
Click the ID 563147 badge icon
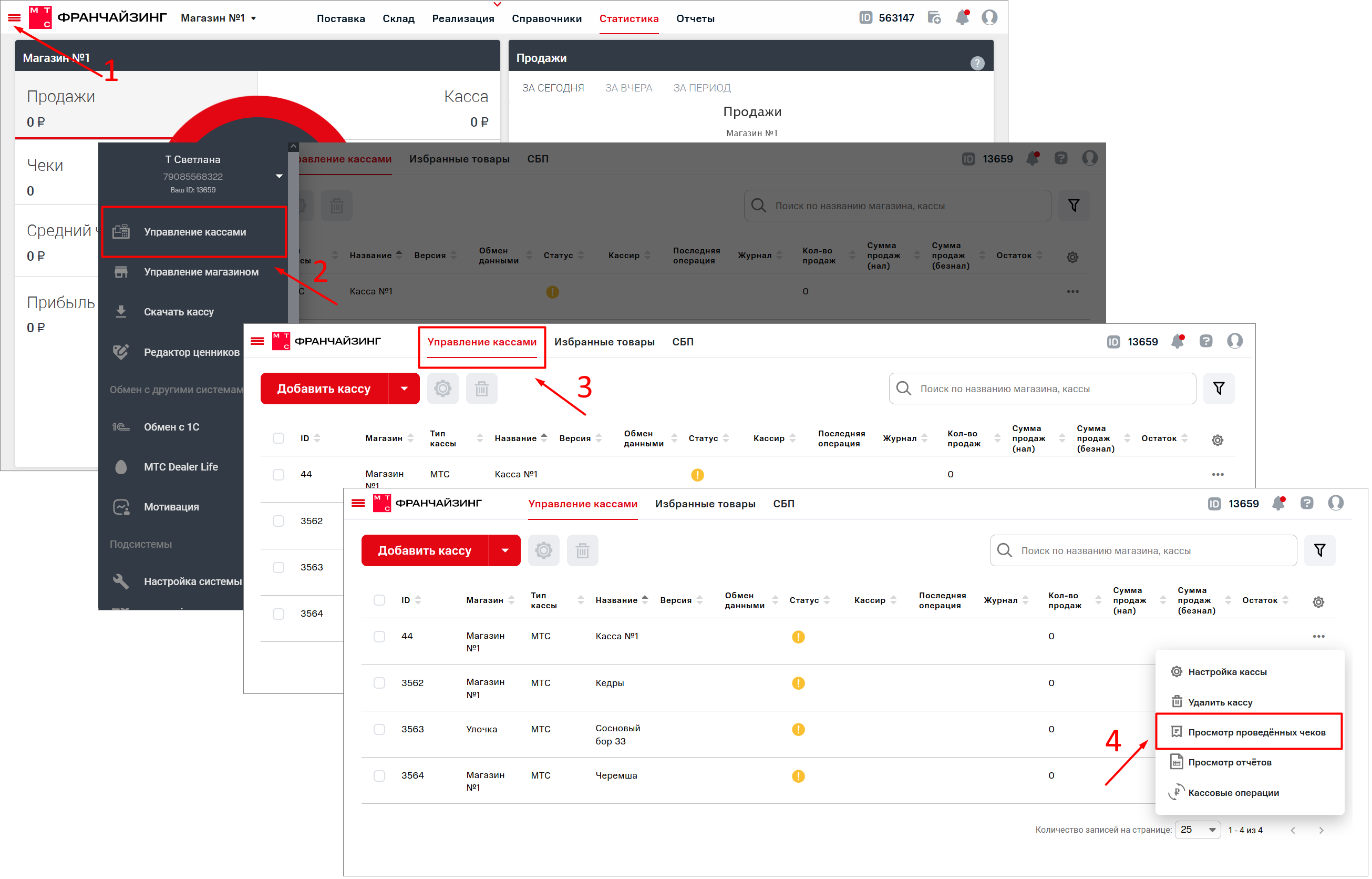tap(866, 18)
